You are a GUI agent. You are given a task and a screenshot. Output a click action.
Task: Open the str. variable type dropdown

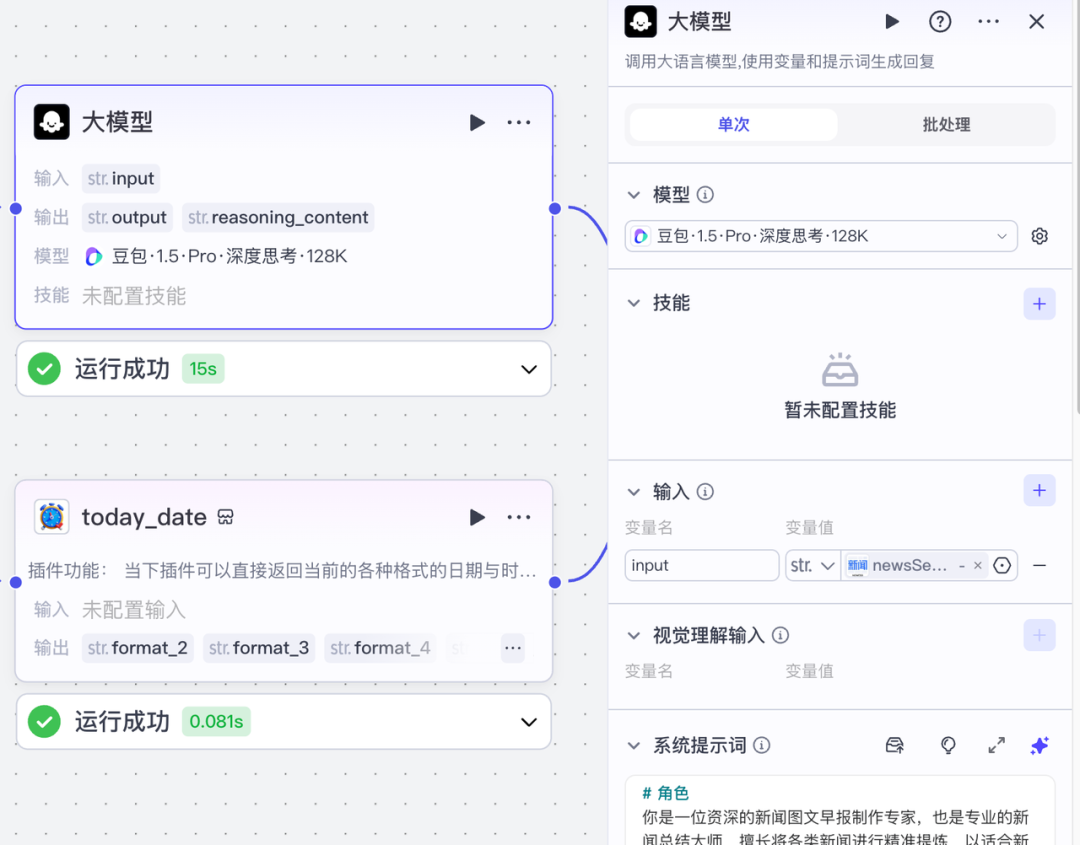(x=812, y=565)
